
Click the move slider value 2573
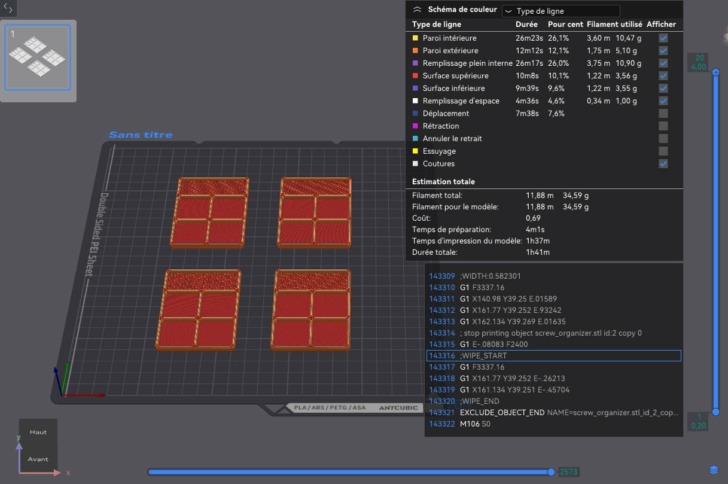568,472
